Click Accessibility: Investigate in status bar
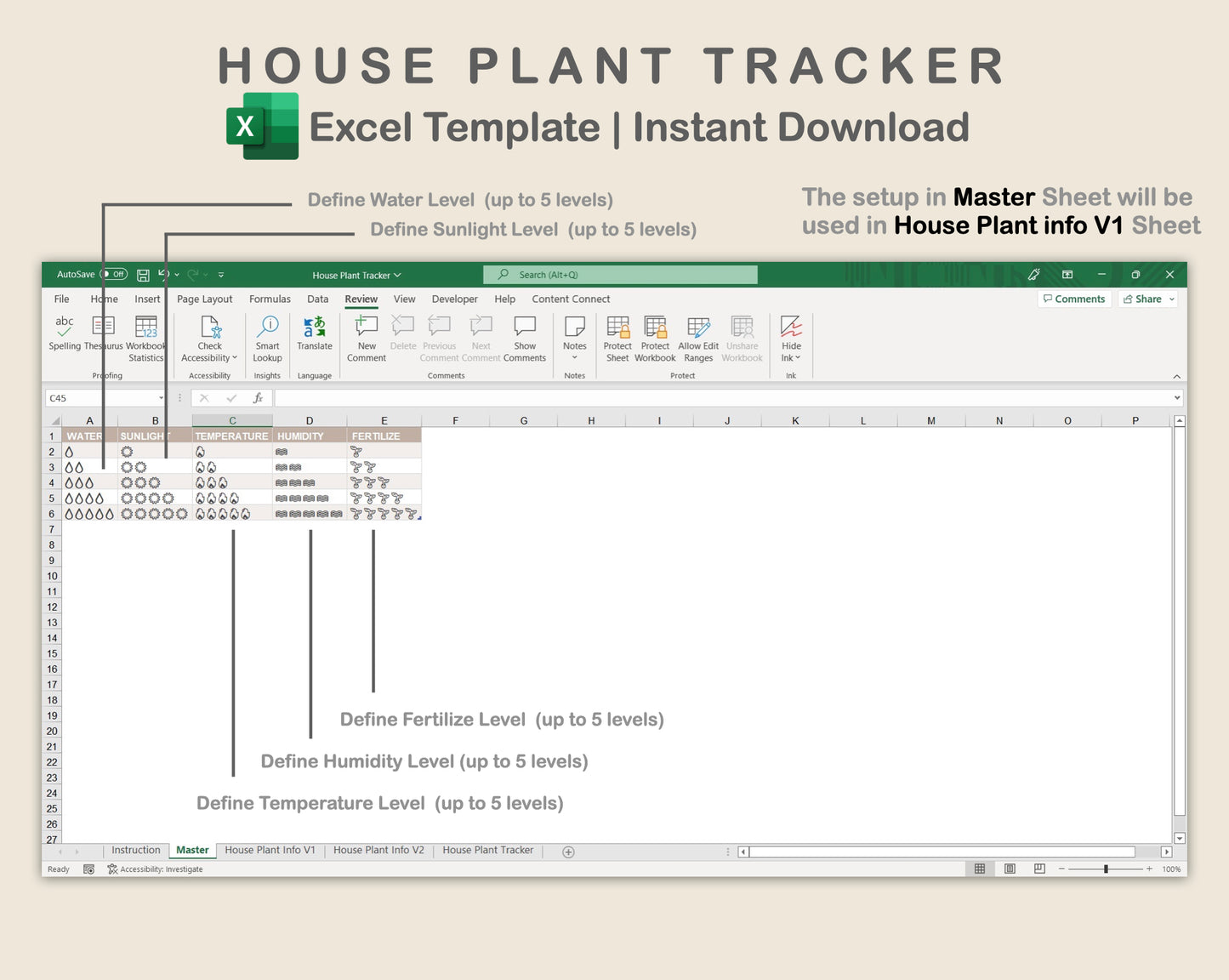The image size is (1229, 980). coord(156,869)
